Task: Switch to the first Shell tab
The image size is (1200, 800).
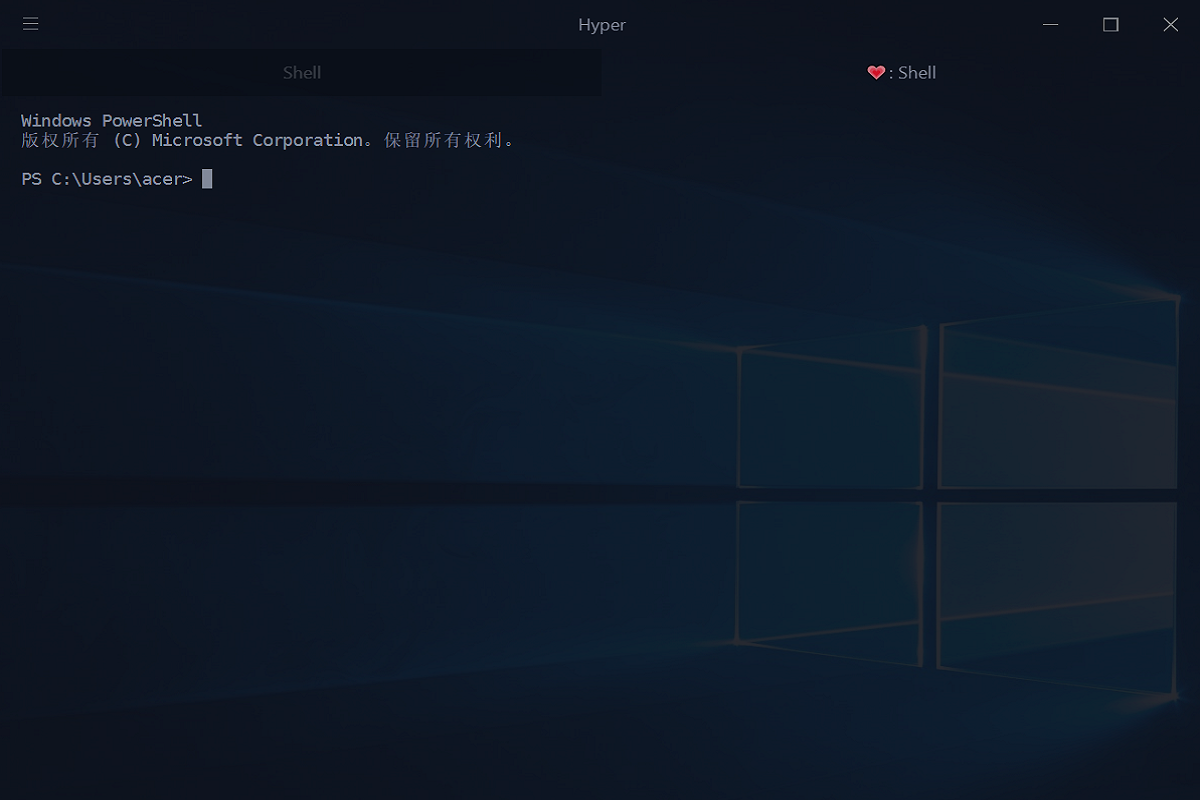Action: tap(301, 72)
